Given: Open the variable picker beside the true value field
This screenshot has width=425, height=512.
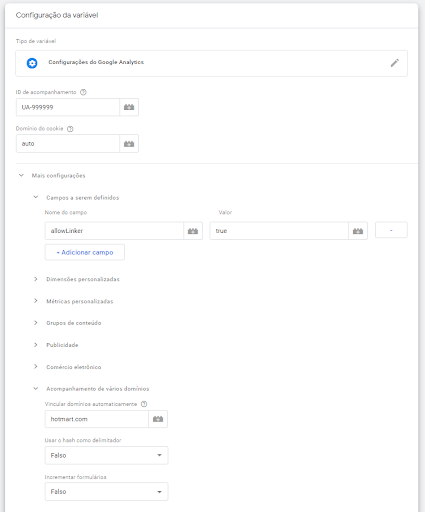Looking at the screenshot, I should tap(358, 231).
